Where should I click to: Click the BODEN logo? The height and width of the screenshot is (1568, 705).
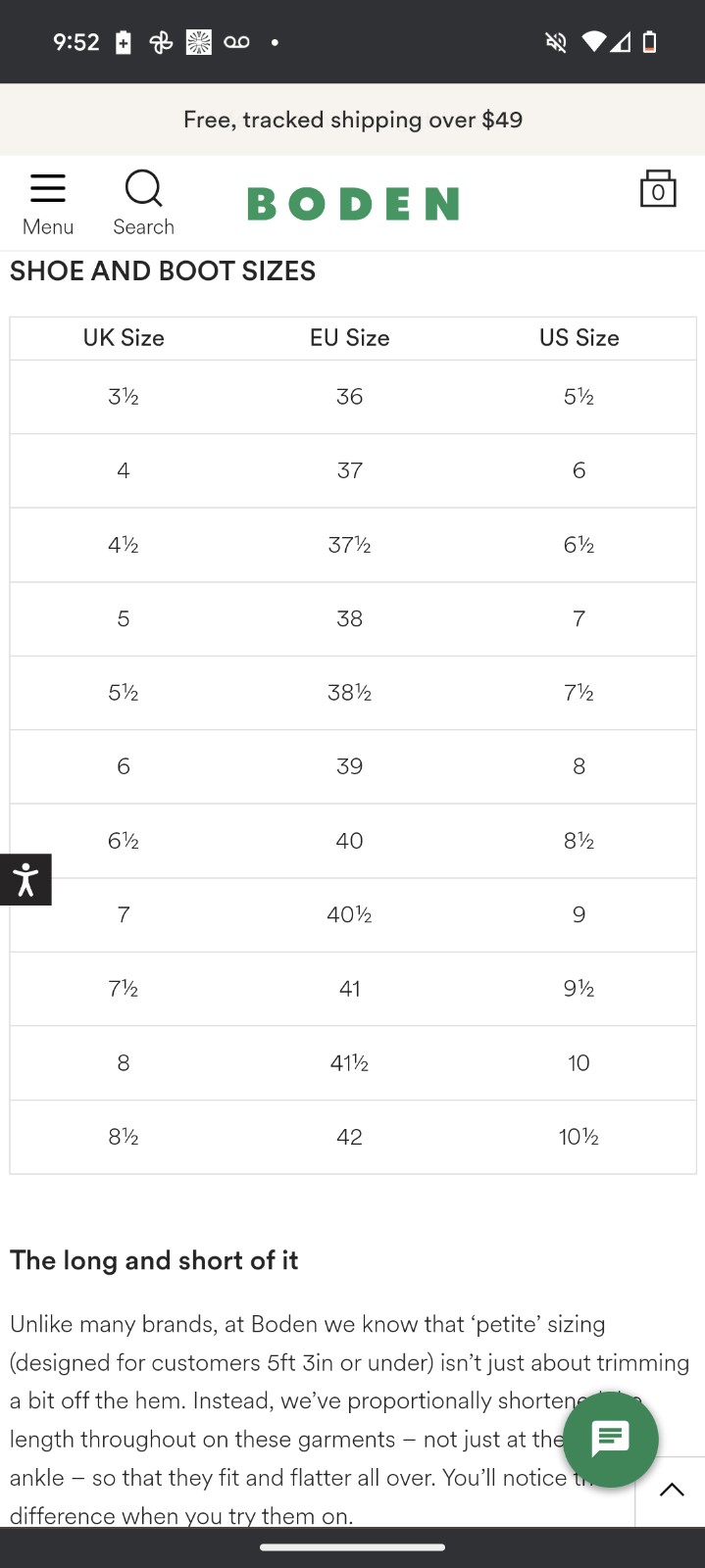coord(353,204)
